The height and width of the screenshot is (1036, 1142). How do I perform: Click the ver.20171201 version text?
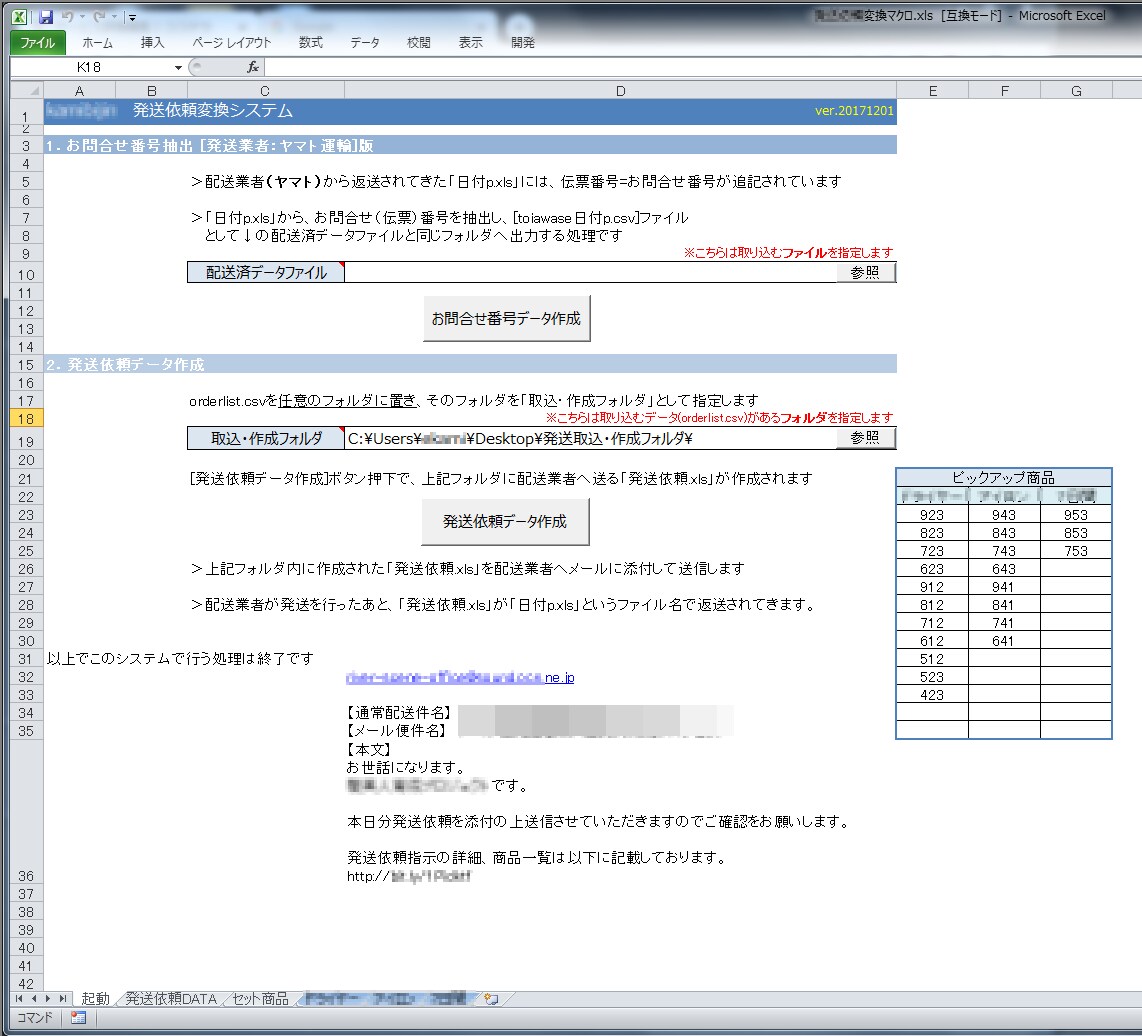click(854, 111)
